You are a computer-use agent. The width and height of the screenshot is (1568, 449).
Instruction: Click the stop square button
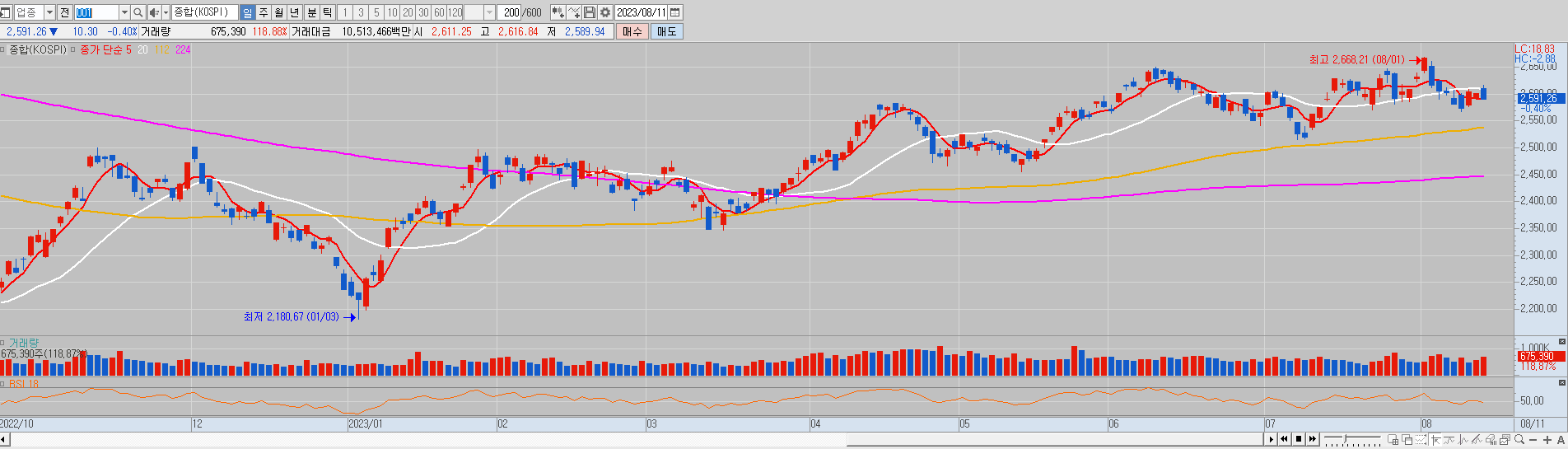1299,439
